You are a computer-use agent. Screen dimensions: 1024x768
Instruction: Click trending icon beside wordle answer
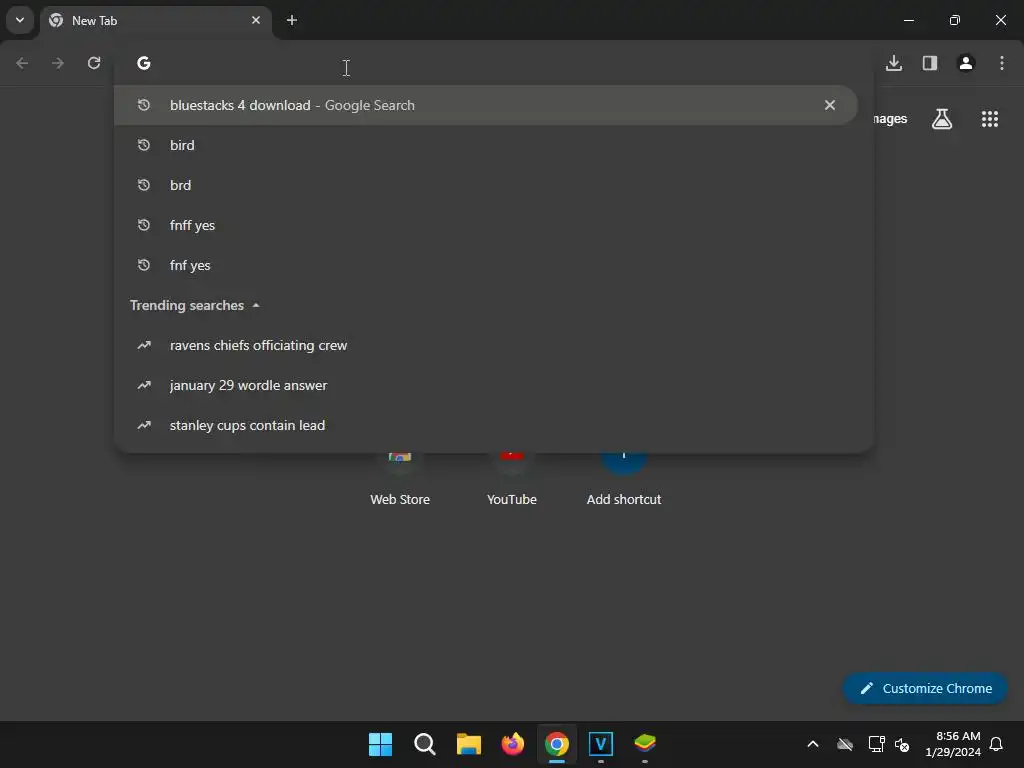point(144,385)
